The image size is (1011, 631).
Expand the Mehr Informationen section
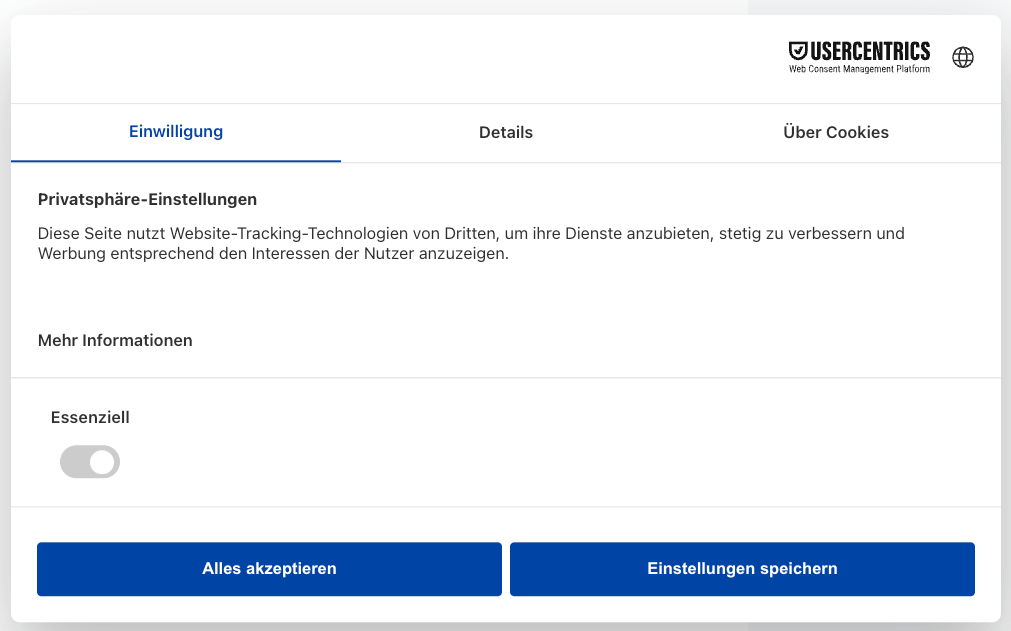(x=115, y=340)
